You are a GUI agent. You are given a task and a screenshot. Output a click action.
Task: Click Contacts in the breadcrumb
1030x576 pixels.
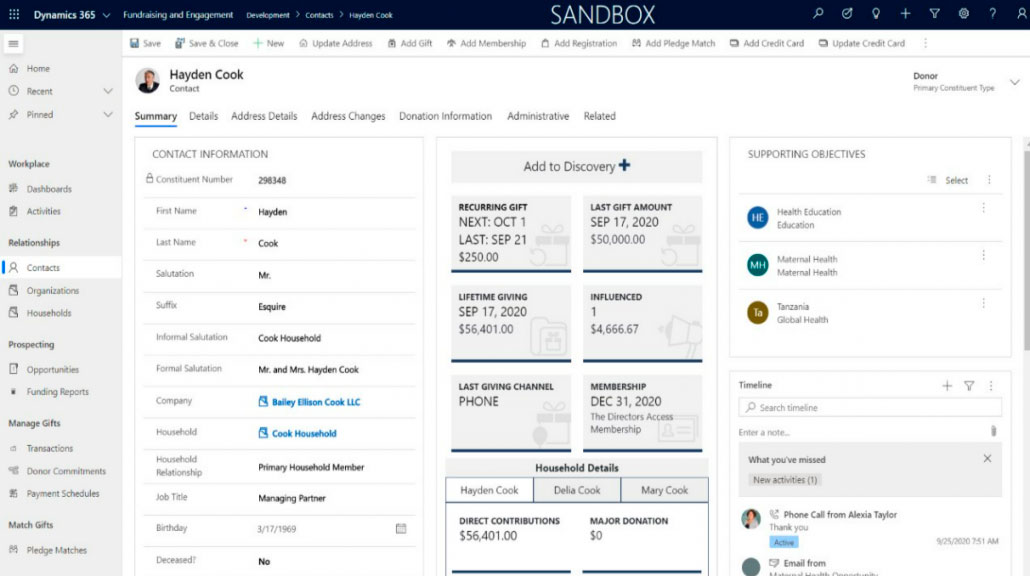tap(319, 15)
